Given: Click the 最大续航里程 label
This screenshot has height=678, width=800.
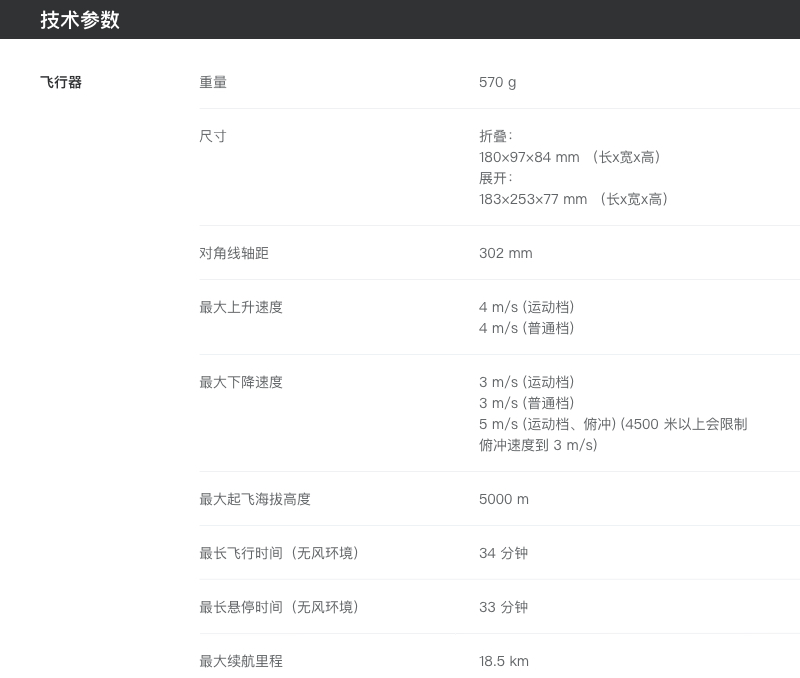Looking at the screenshot, I should coord(241,661).
